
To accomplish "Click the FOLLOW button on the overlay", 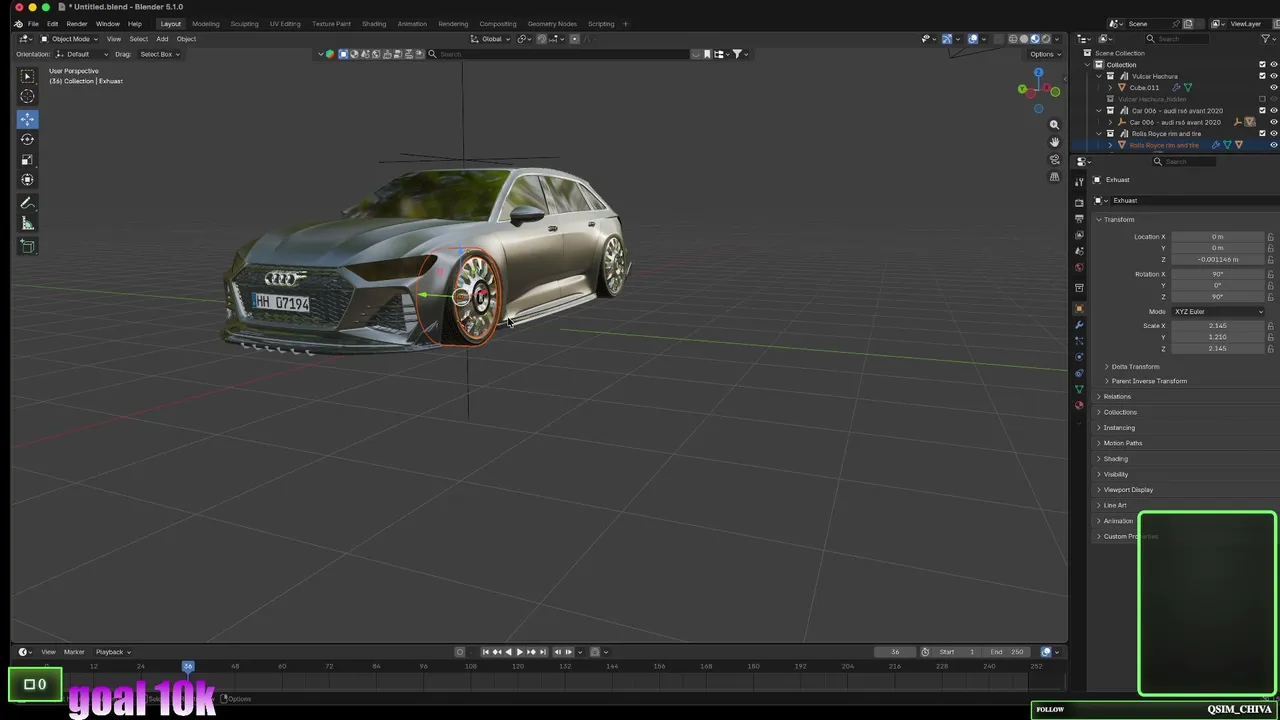I will (1050, 709).
